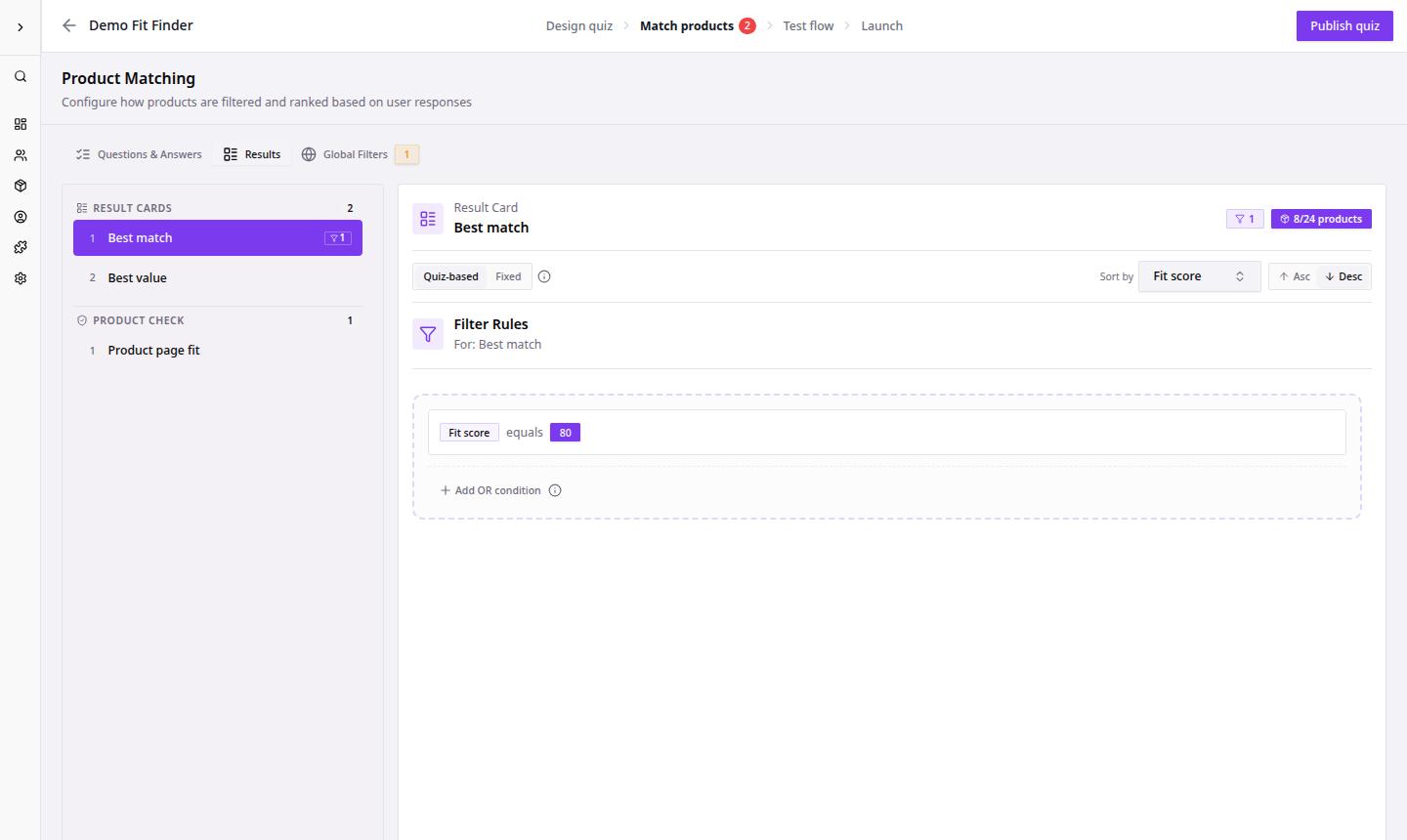Screen dimensions: 1407x840
Task: Select Best value result card
Action: point(218,278)
